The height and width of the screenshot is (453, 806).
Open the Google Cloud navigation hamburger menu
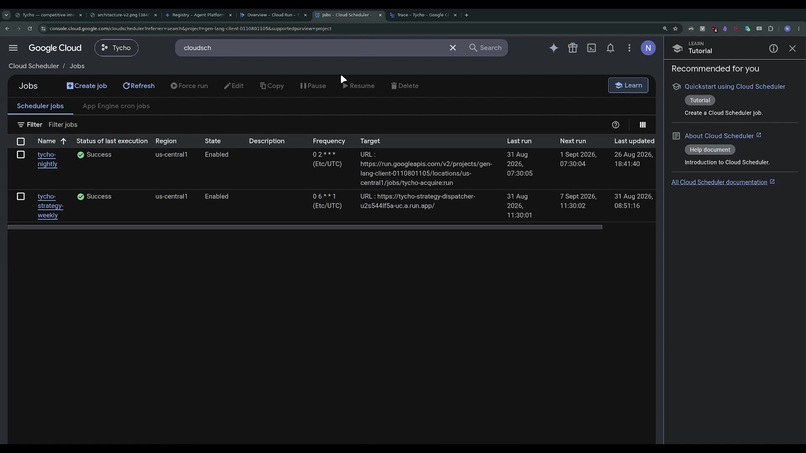pyautogui.click(x=13, y=48)
